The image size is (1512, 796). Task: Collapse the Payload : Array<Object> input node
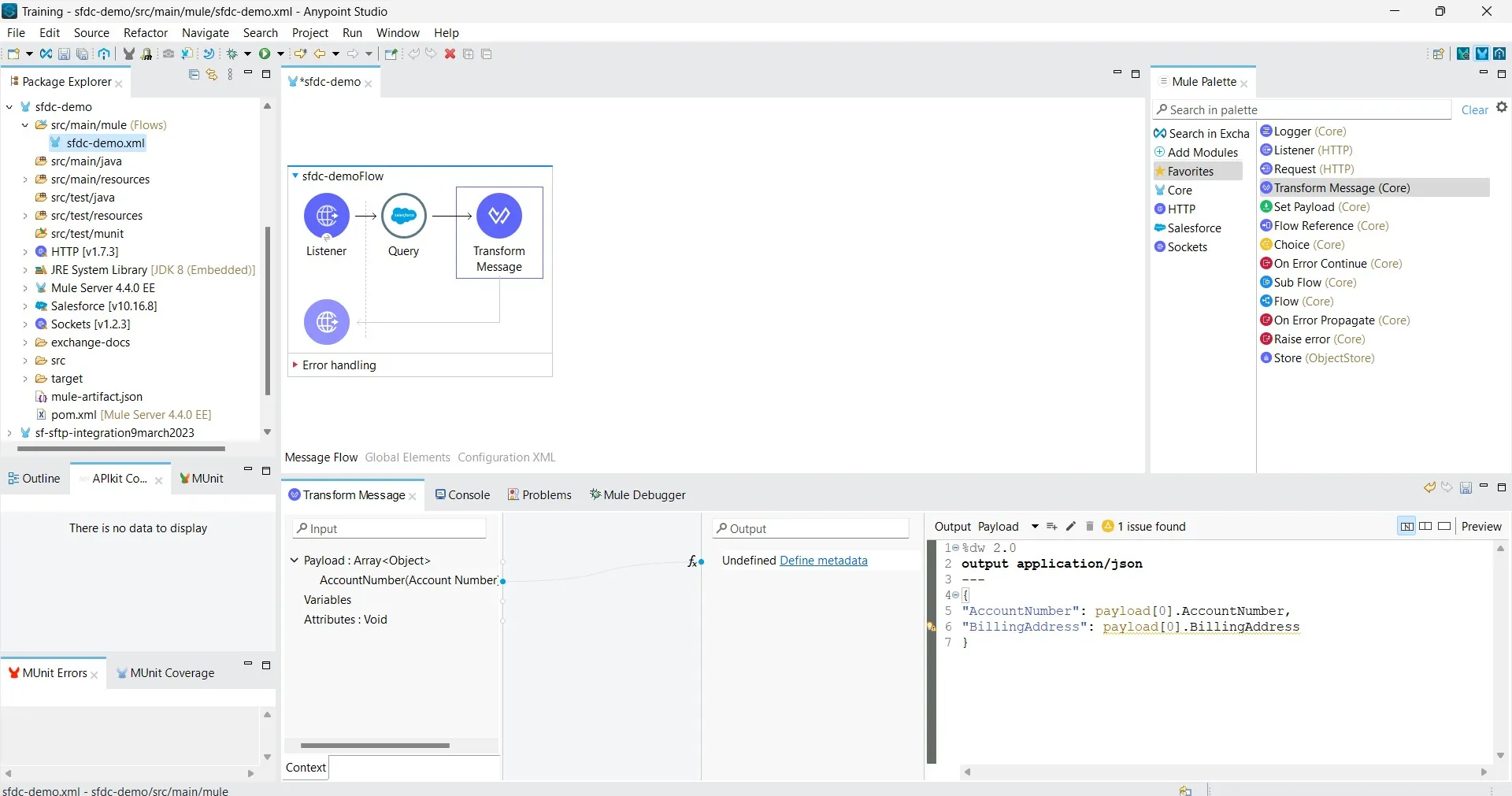point(295,561)
